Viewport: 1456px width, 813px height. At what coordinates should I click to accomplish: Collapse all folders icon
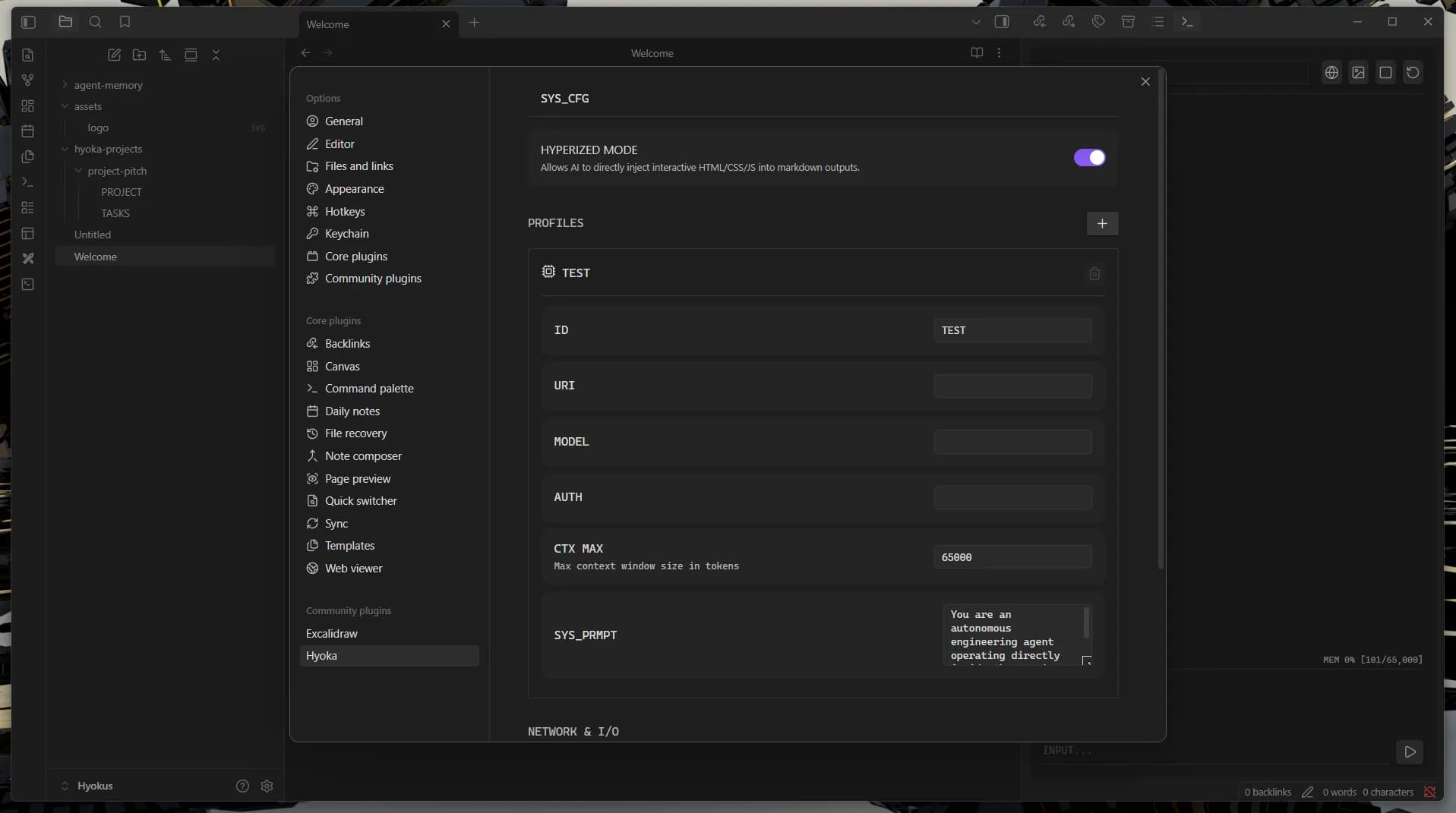click(x=216, y=55)
